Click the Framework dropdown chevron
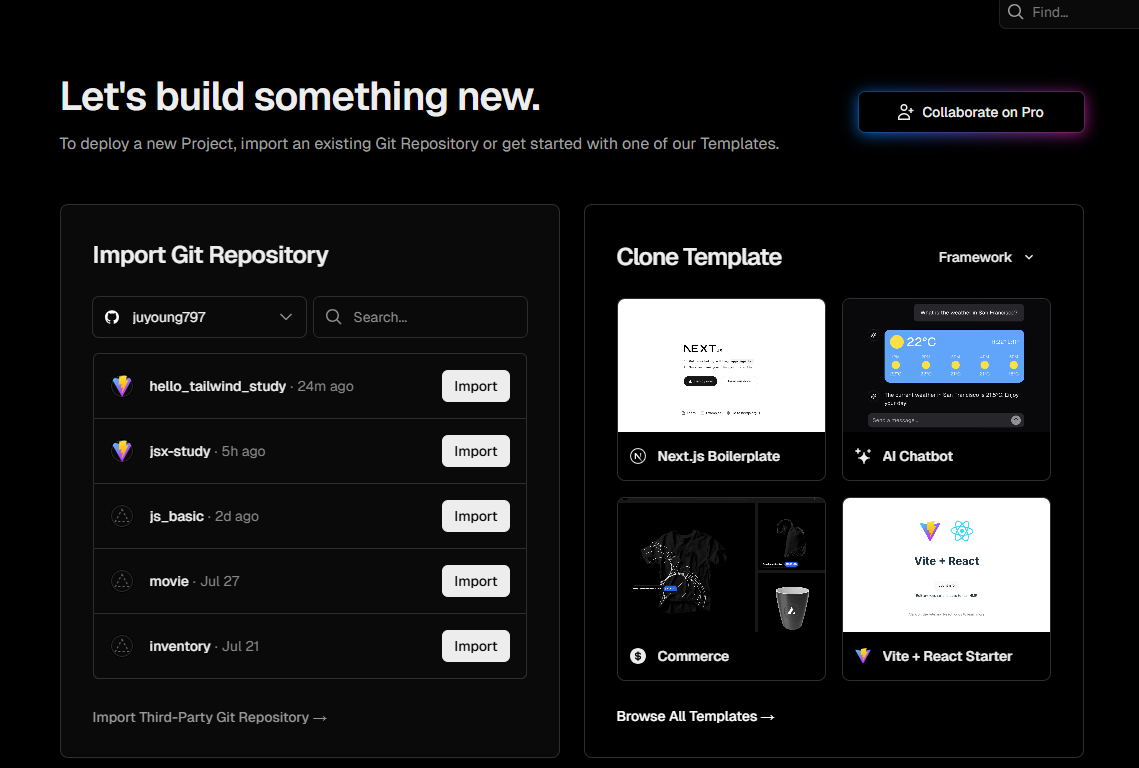Viewport: 1139px width, 768px height. click(1029, 257)
